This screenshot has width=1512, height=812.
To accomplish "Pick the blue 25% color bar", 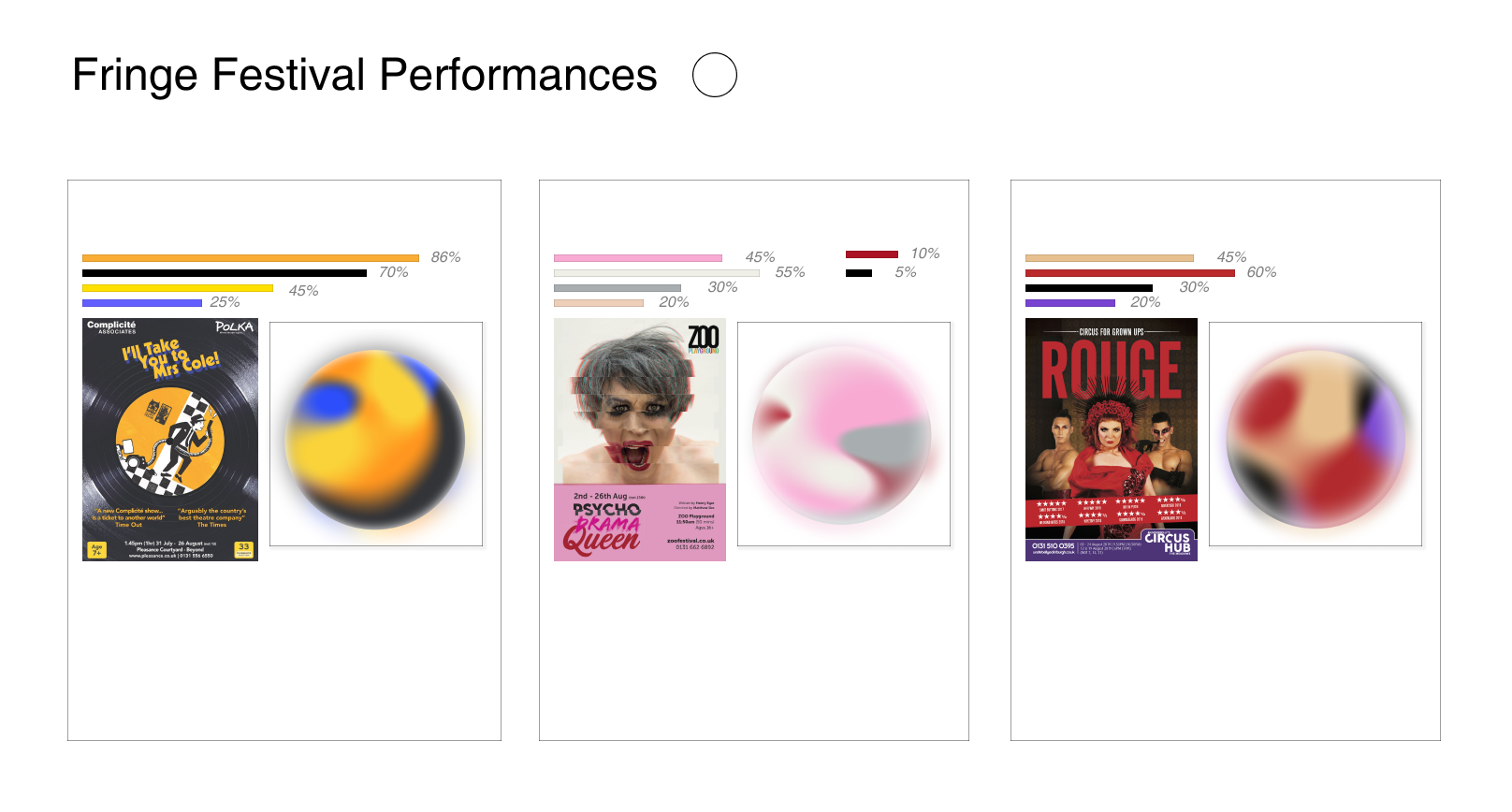I will (142, 303).
